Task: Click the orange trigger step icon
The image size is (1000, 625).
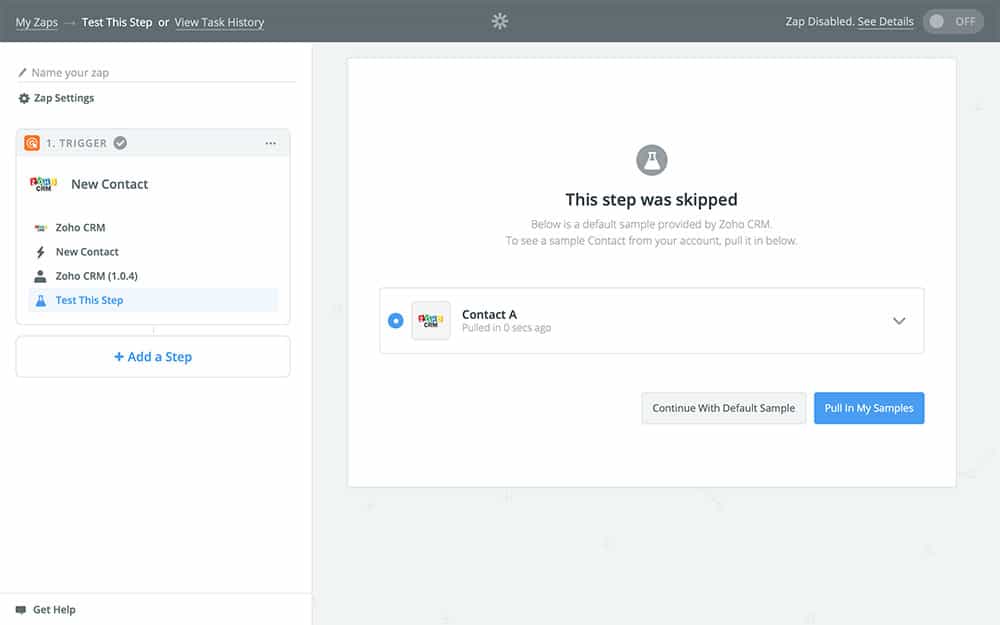Action: tap(32, 143)
